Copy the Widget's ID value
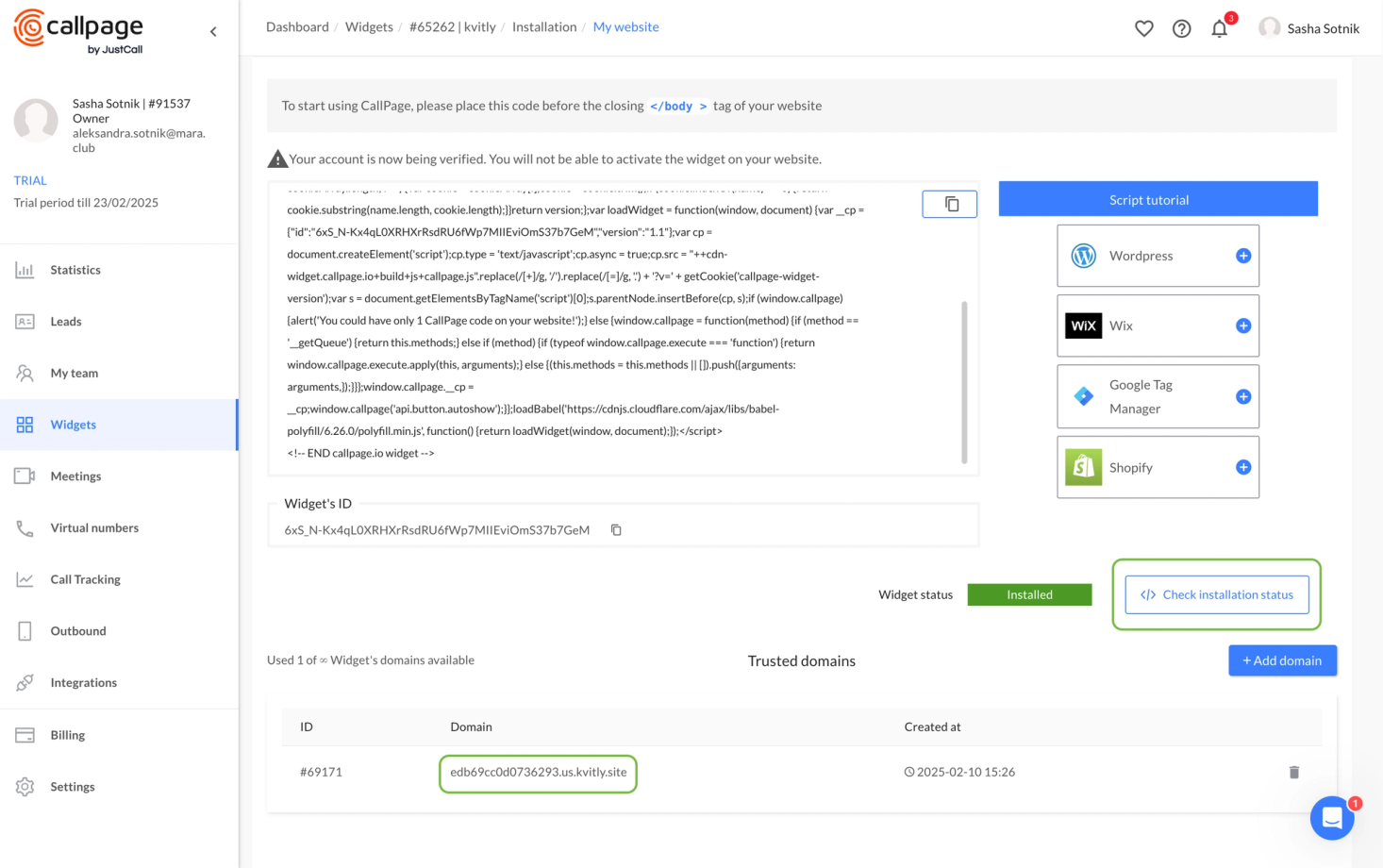Viewport: 1383px width, 868px height. tap(616, 530)
